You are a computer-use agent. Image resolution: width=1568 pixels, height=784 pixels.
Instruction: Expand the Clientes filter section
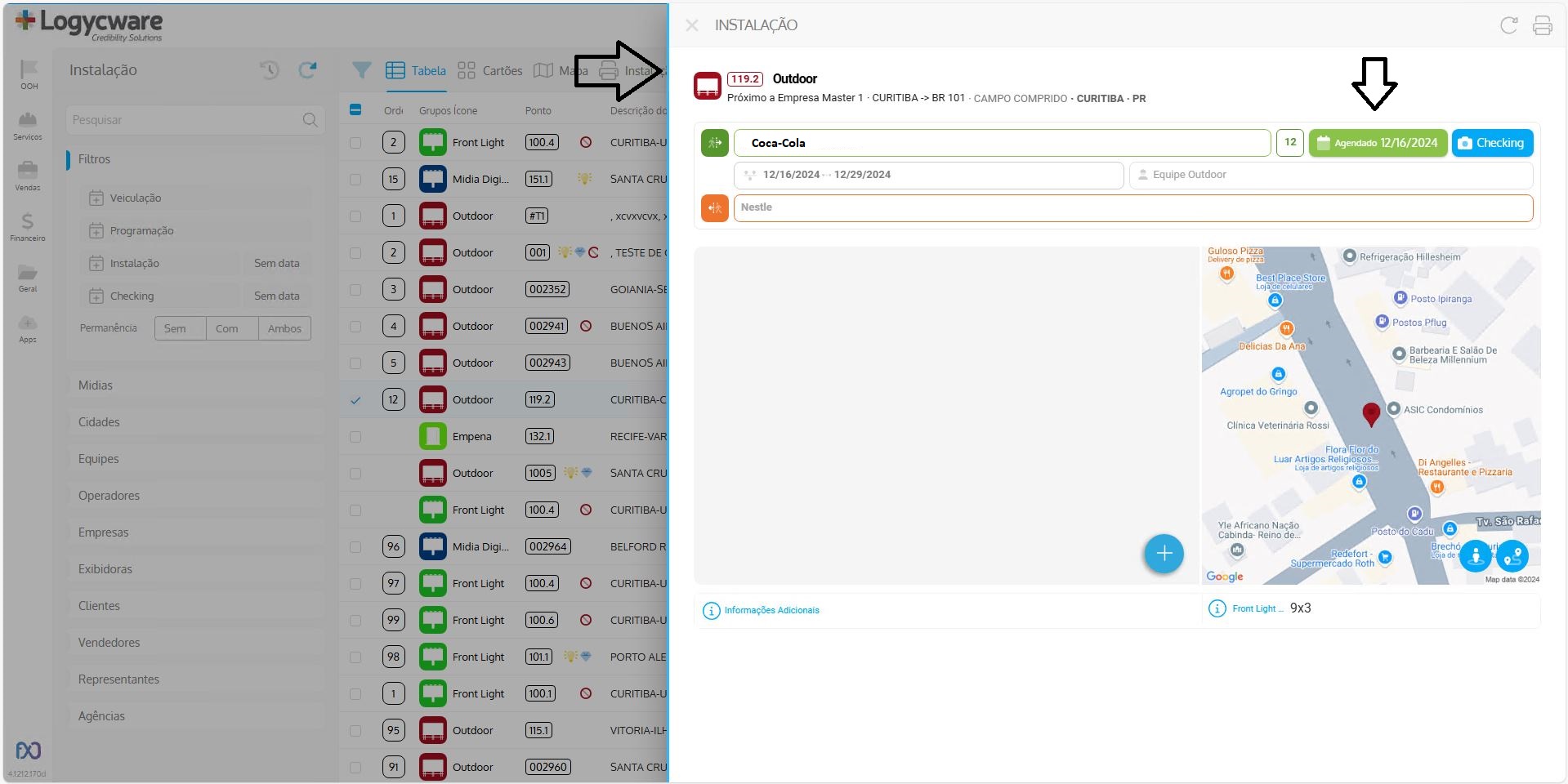point(196,606)
